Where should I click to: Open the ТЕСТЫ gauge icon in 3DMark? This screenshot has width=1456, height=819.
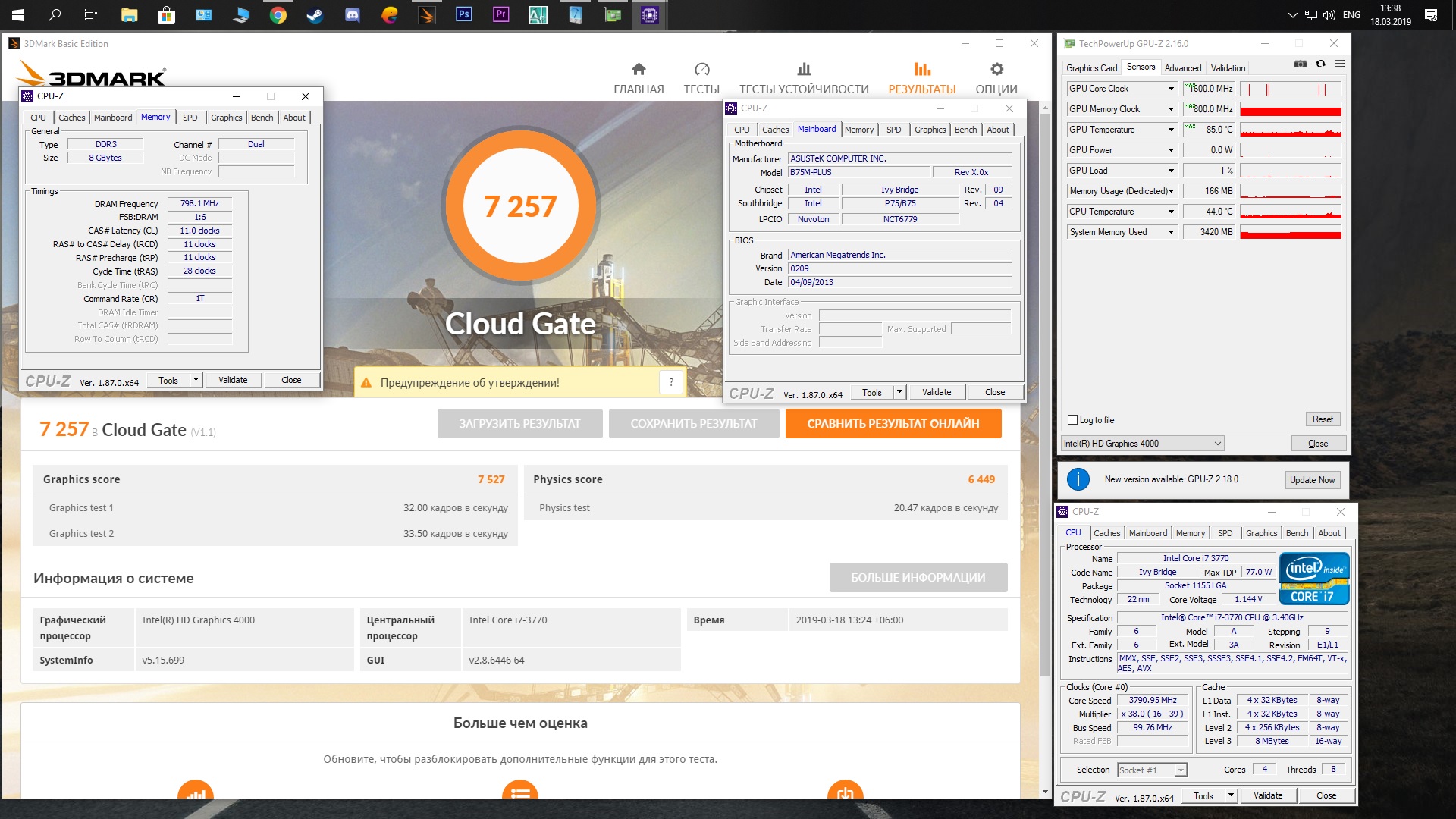701,70
